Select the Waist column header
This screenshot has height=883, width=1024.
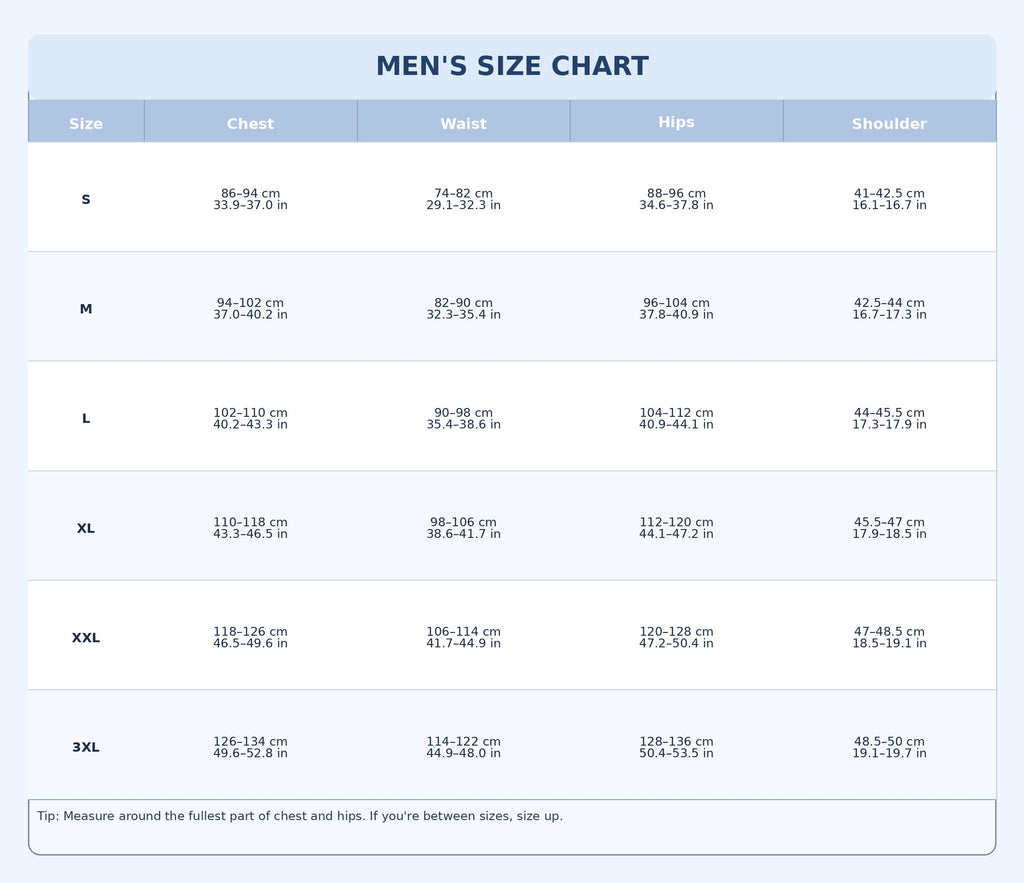463,124
